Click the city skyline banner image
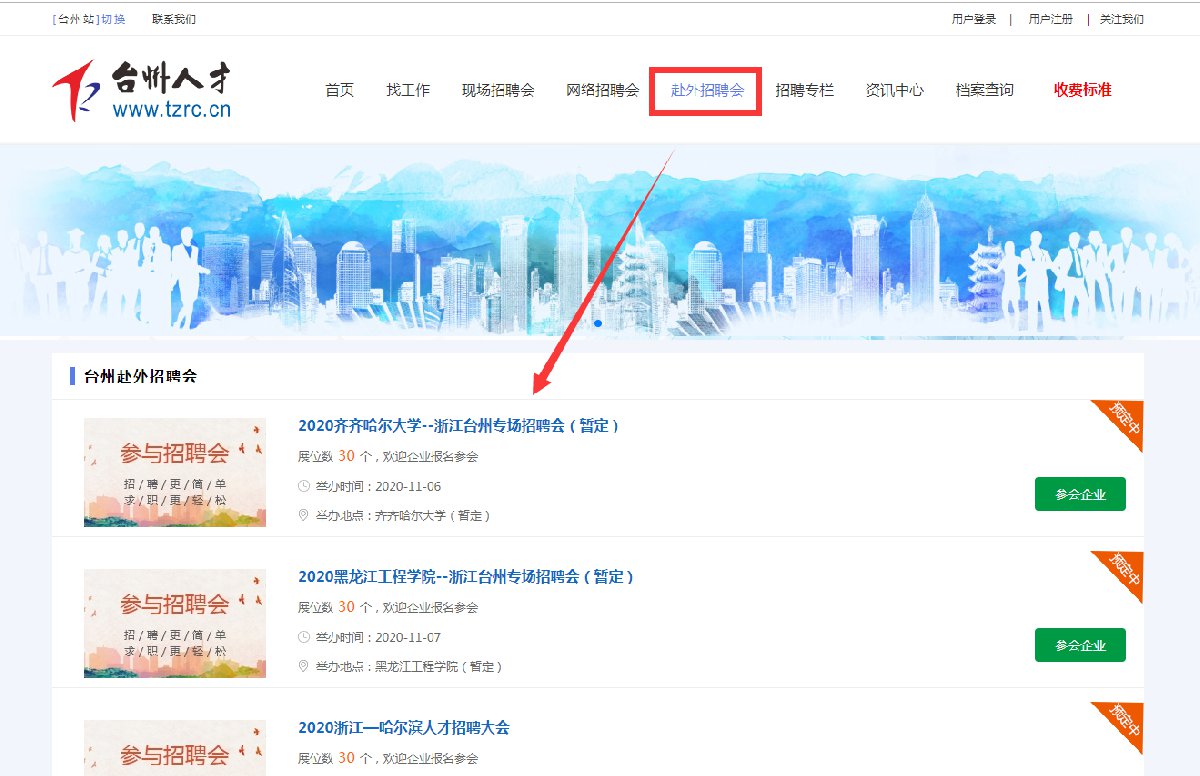The height and width of the screenshot is (776, 1200). [x=600, y=240]
